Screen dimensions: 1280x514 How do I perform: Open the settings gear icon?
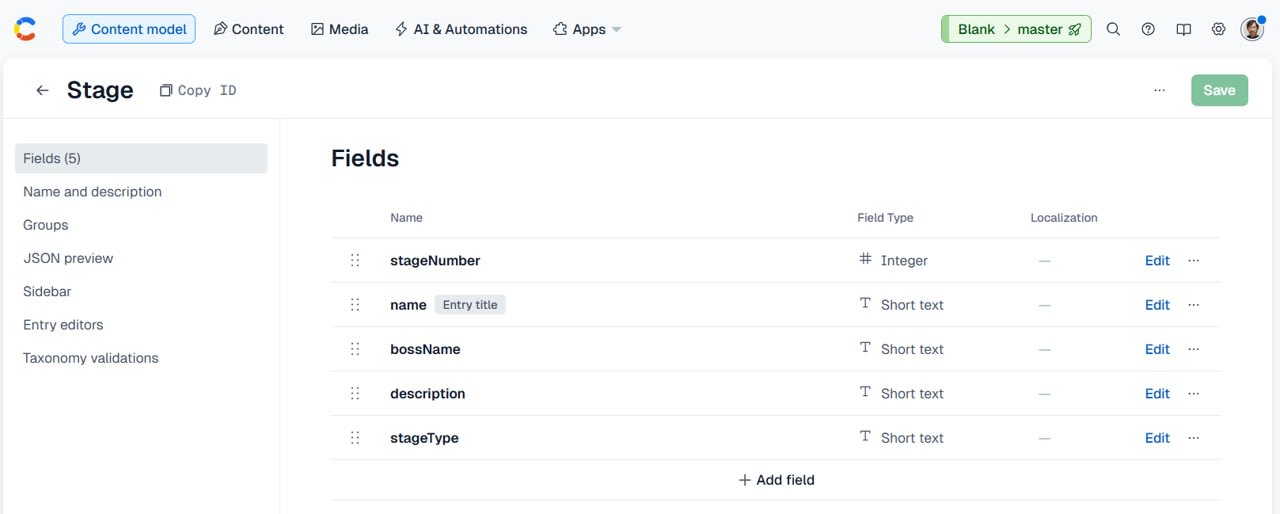(1218, 29)
